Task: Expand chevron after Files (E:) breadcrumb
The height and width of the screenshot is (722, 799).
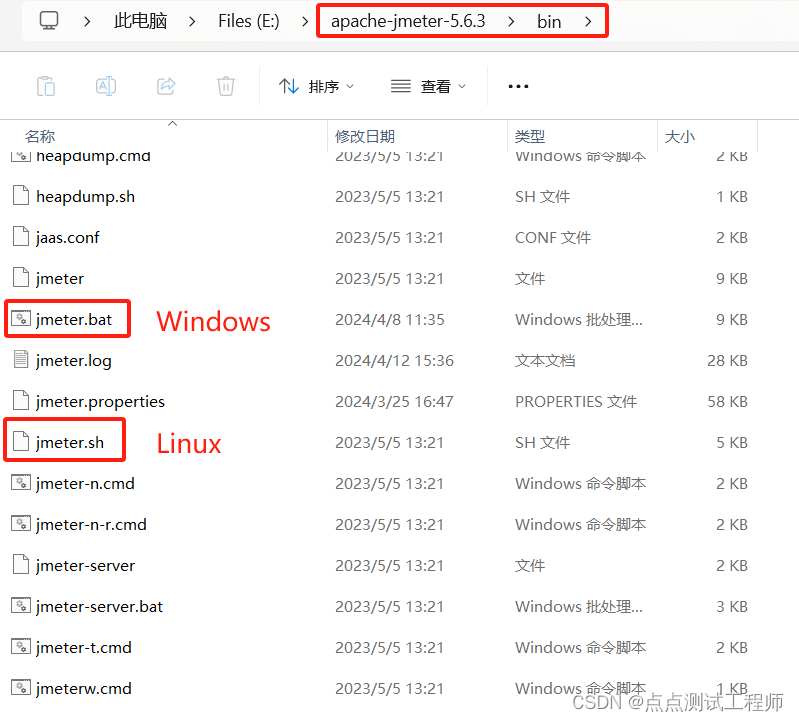Action: click(x=305, y=22)
